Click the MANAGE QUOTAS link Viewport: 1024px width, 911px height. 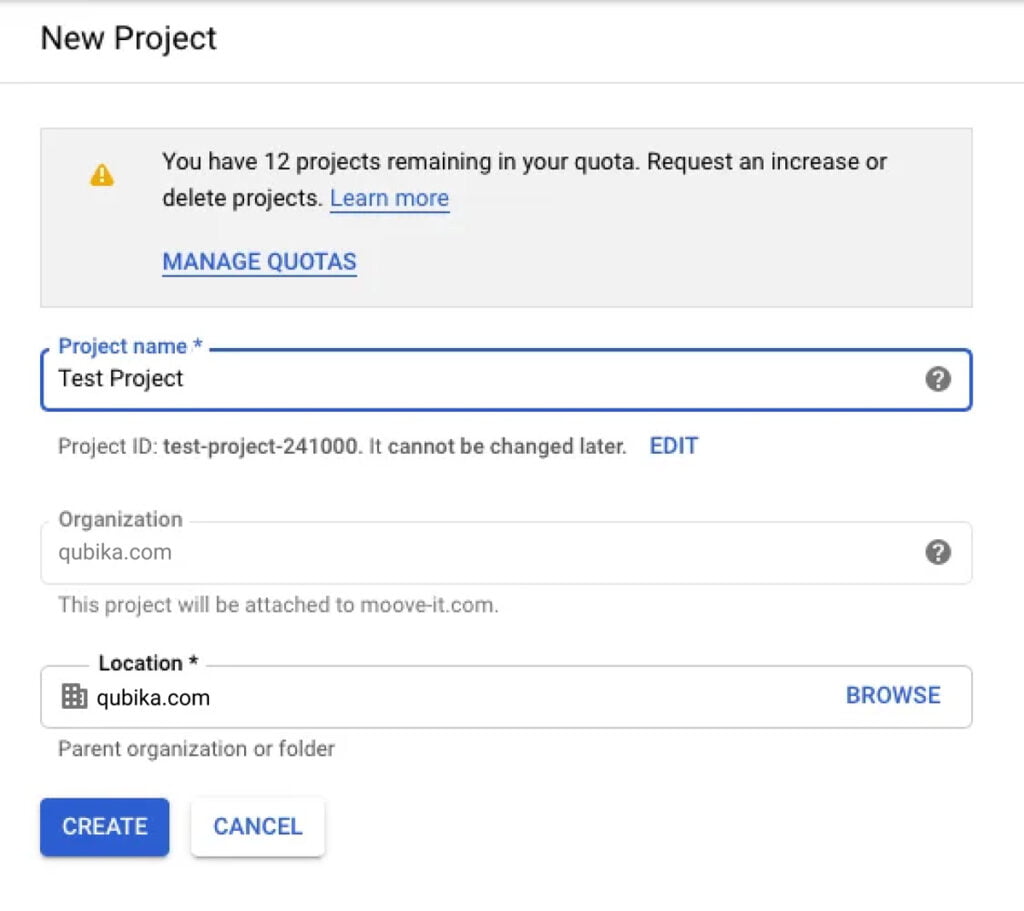pyautogui.click(x=259, y=261)
